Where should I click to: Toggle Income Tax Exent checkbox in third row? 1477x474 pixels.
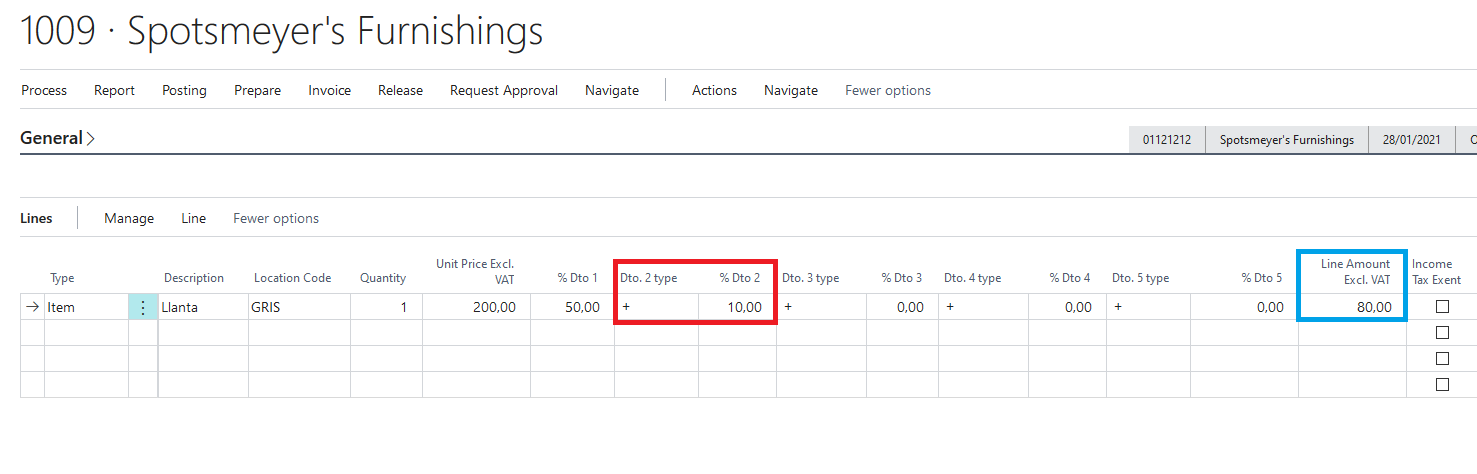coord(1442,359)
